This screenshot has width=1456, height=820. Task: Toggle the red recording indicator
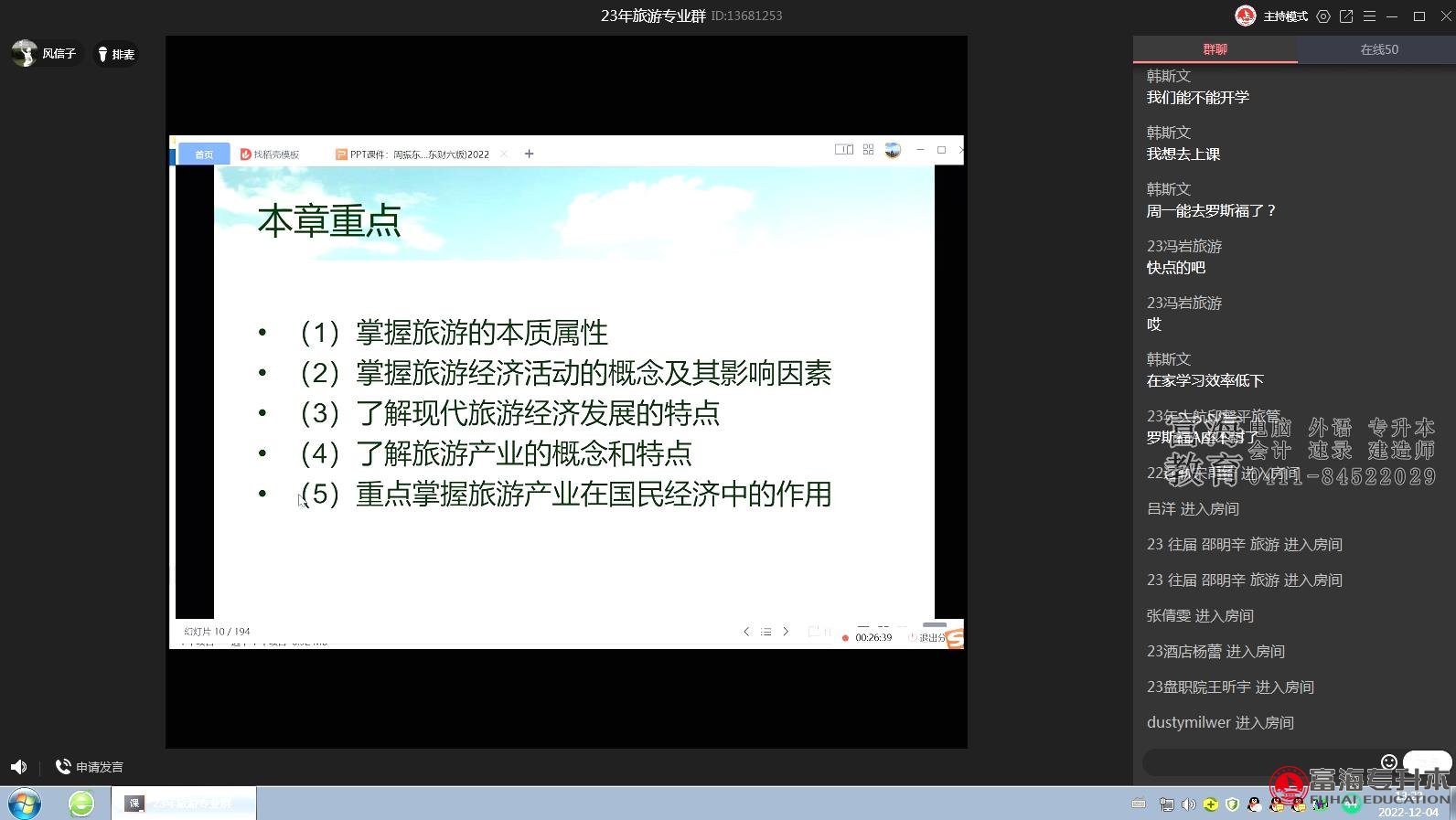[x=845, y=638]
